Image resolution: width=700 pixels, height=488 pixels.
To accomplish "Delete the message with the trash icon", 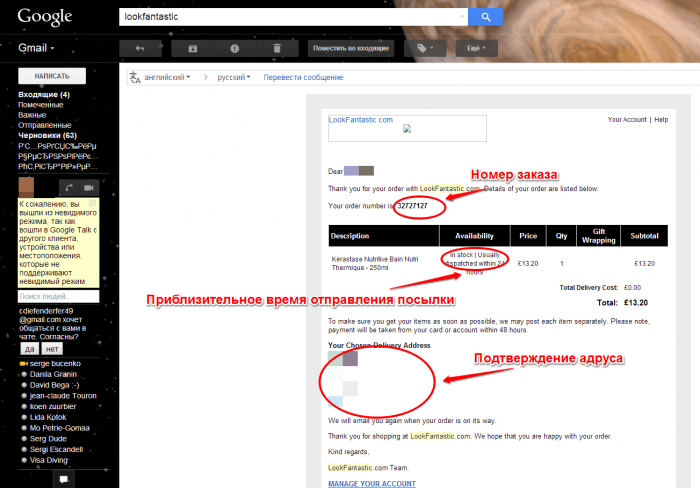I will pos(277,48).
